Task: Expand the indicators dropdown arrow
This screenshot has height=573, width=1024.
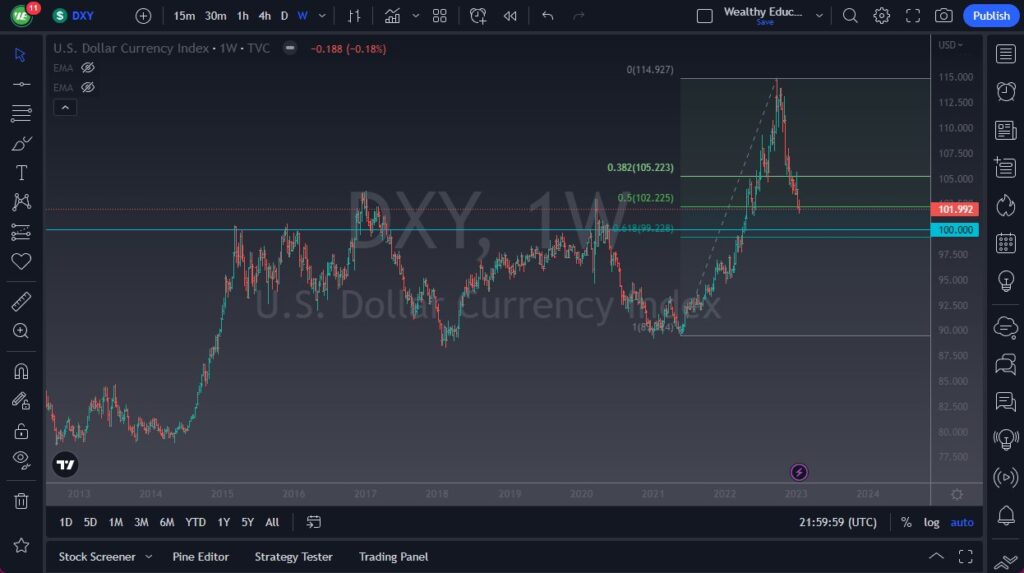Action: point(415,16)
